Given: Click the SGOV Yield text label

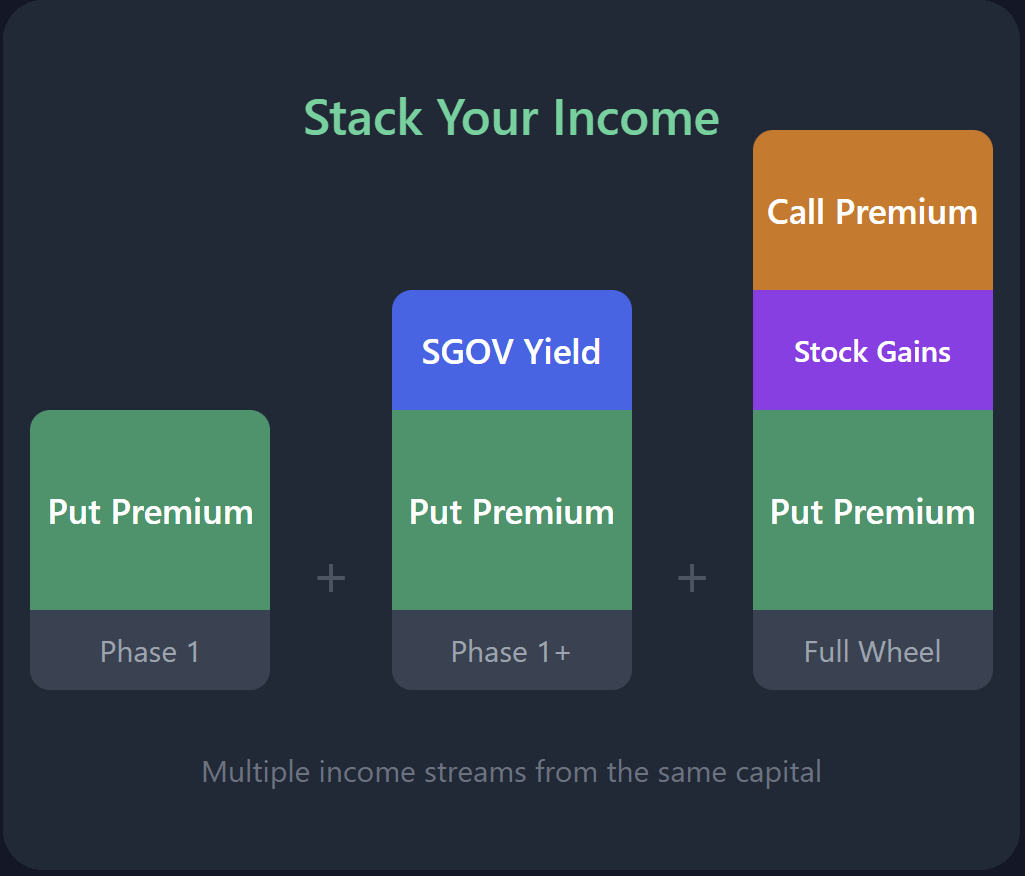Looking at the screenshot, I should pyautogui.click(x=511, y=352).
